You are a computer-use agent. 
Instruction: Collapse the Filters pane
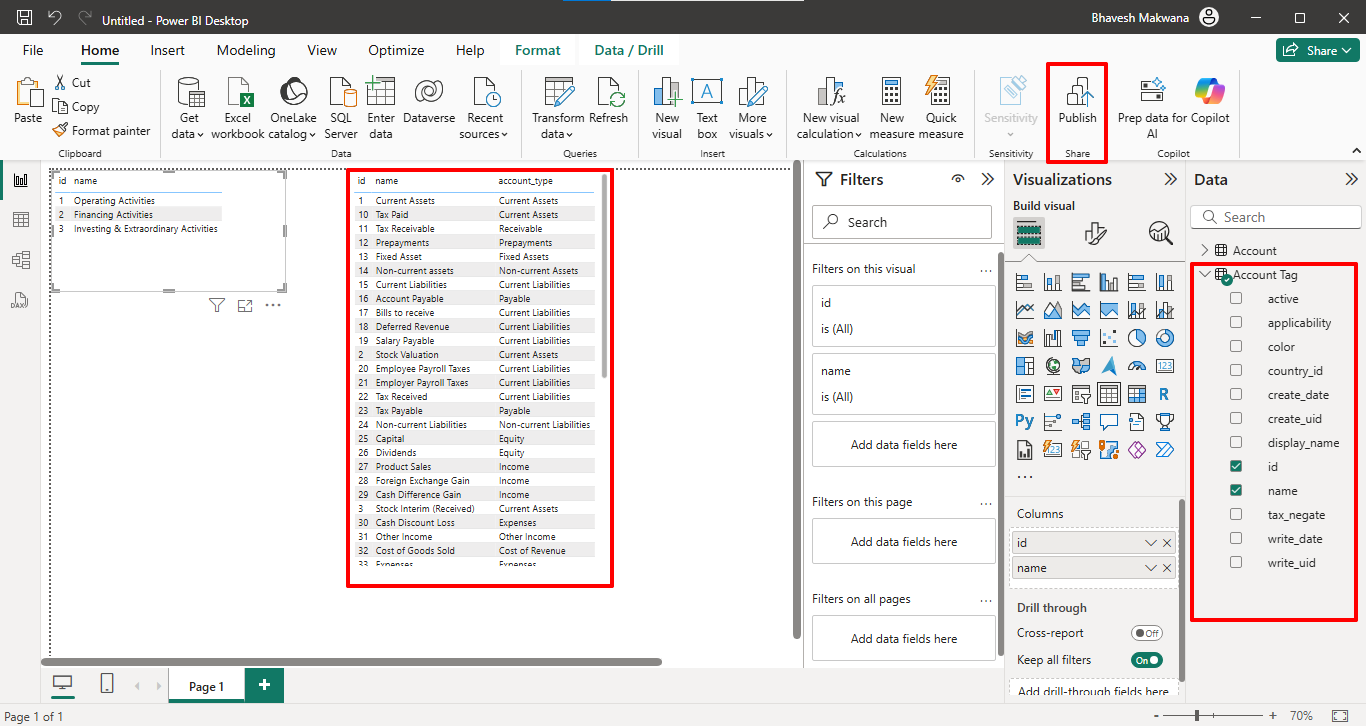pyautogui.click(x=987, y=180)
